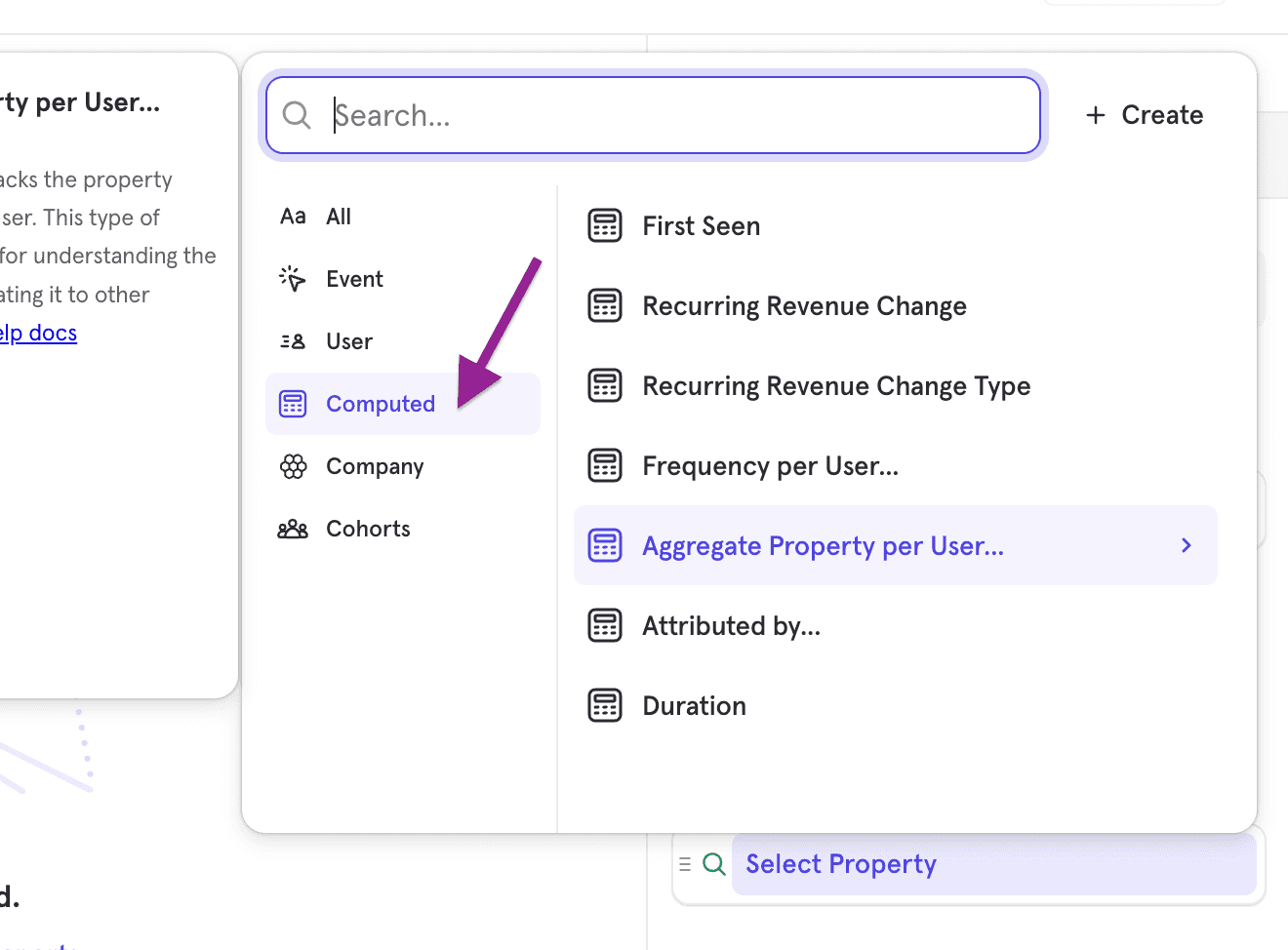1288x950 pixels.
Task: Select the All category tab
Action: (338, 217)
